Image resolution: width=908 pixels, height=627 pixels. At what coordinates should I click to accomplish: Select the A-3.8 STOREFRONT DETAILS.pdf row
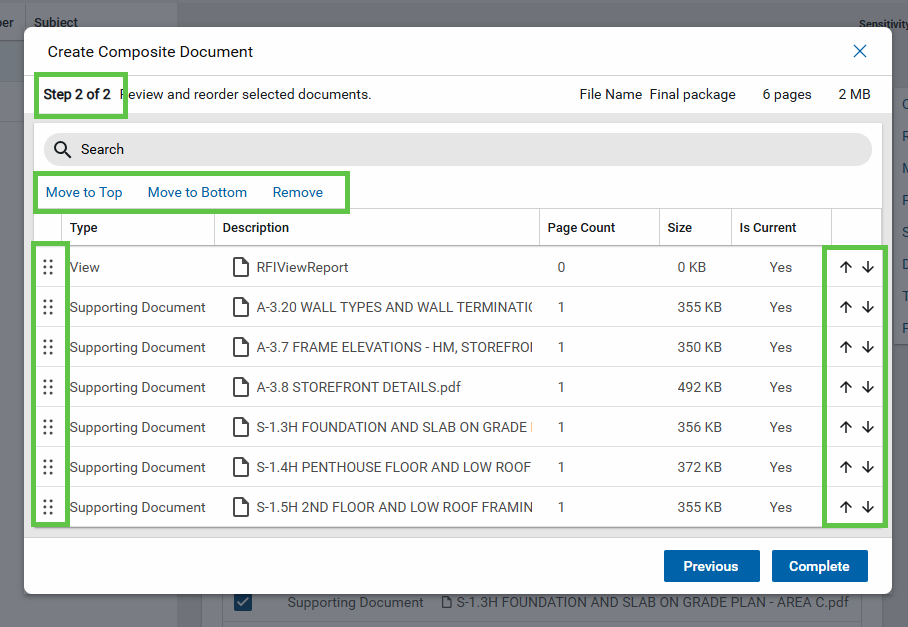pos(358,387)
